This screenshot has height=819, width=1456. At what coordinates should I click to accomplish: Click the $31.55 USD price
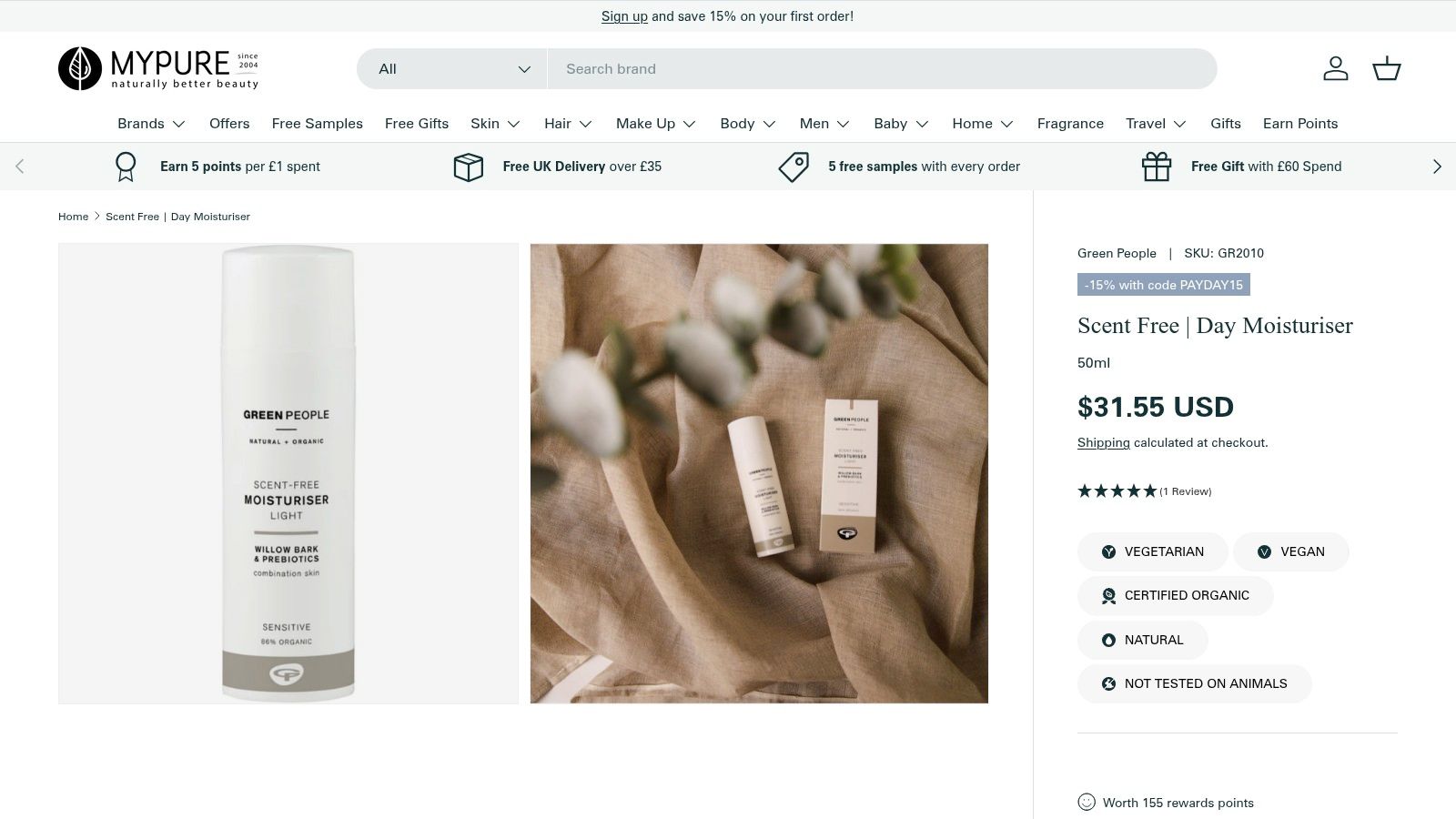(x=1156, y=407)
